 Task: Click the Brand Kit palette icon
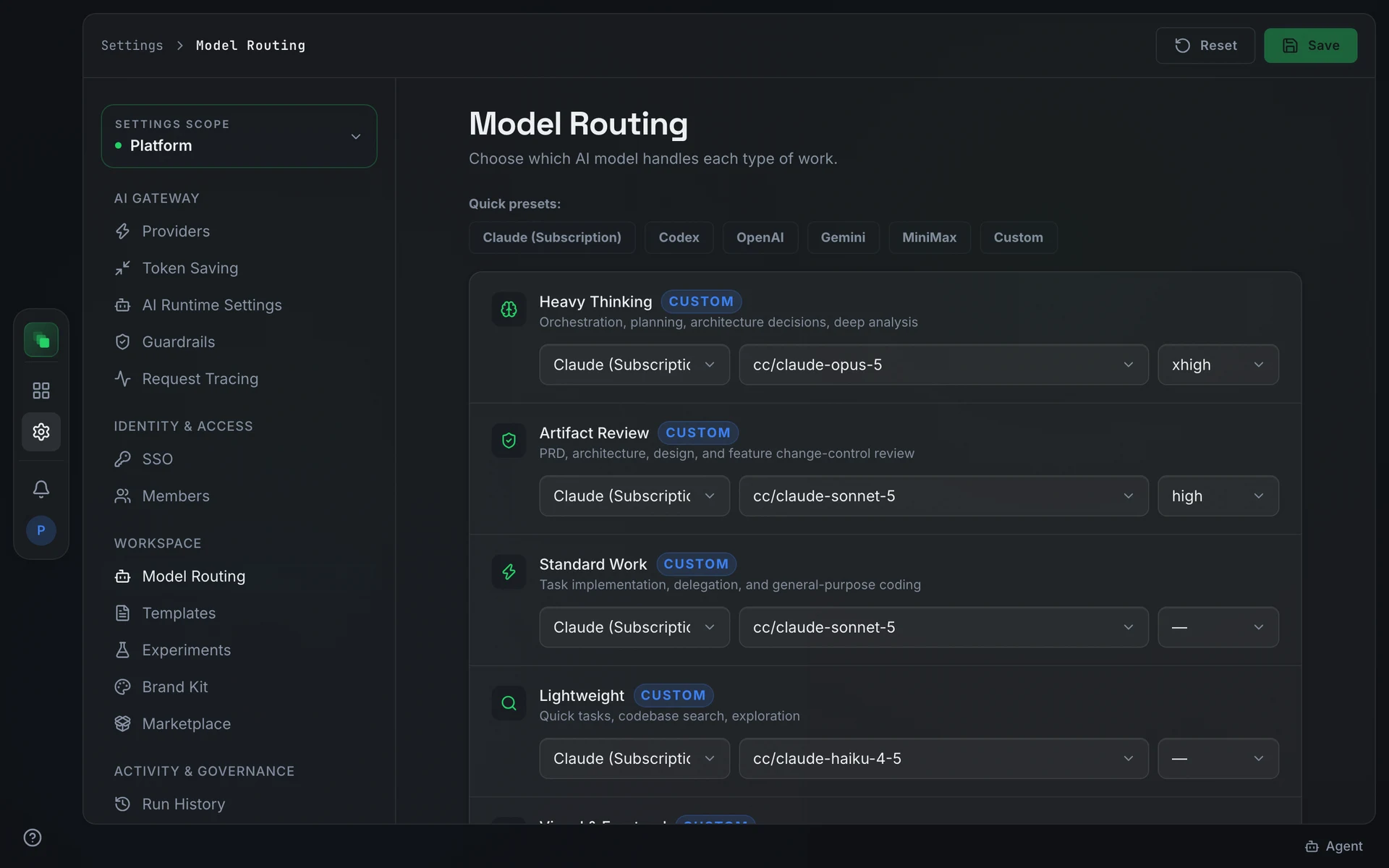pos(123,687)
